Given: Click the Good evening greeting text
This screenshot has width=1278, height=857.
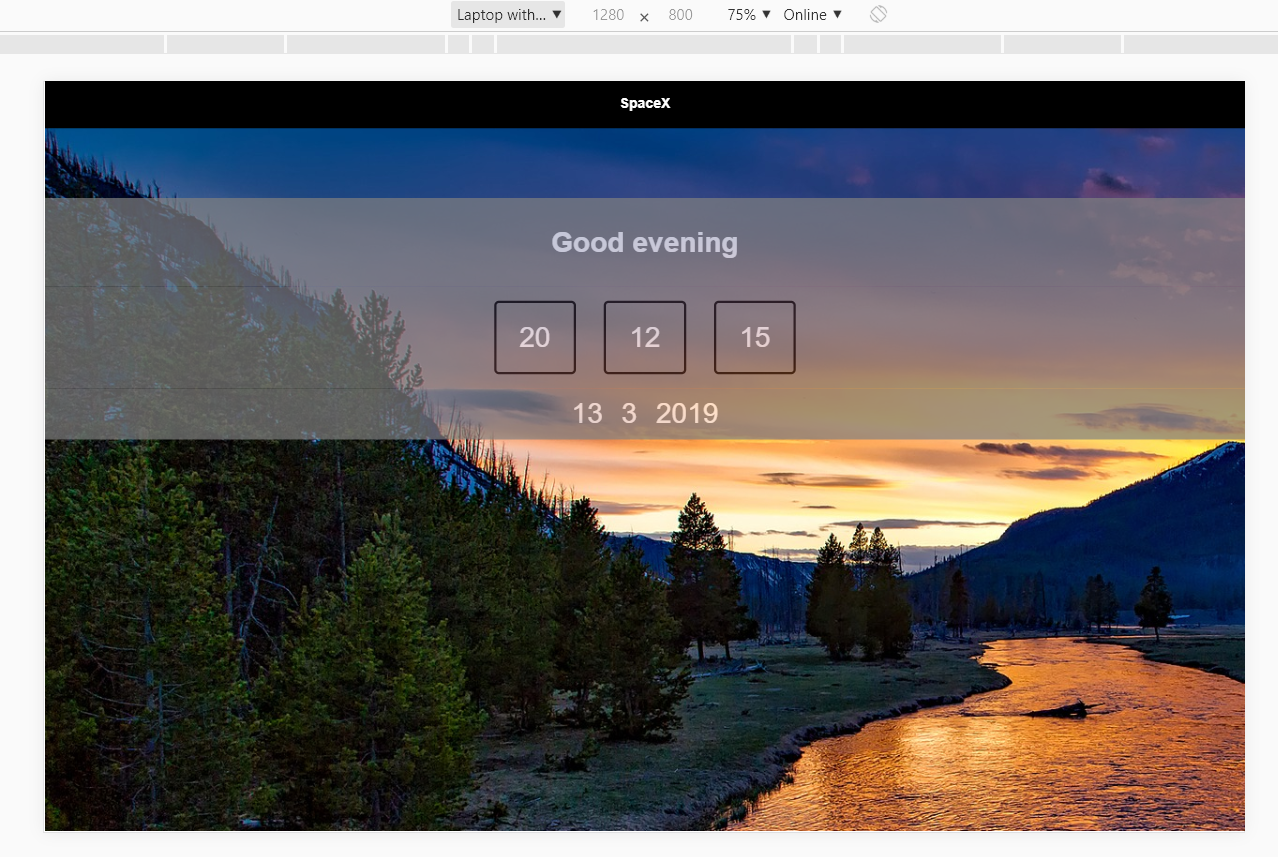Looking at the screenshot, I should [x=645, y=242].
